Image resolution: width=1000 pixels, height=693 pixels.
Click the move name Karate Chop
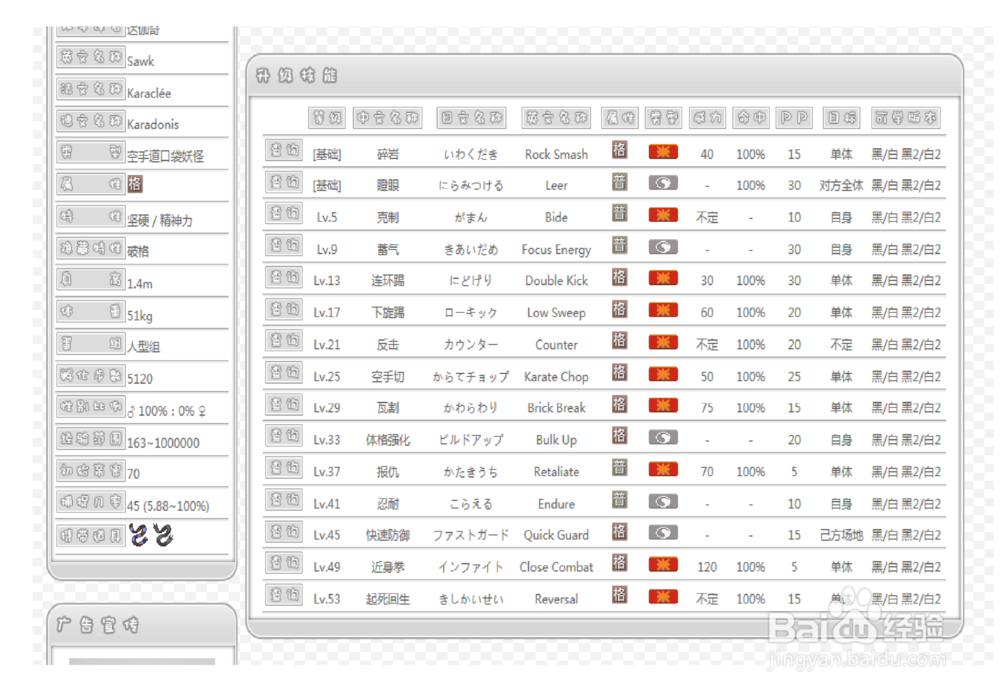(556, 377)
